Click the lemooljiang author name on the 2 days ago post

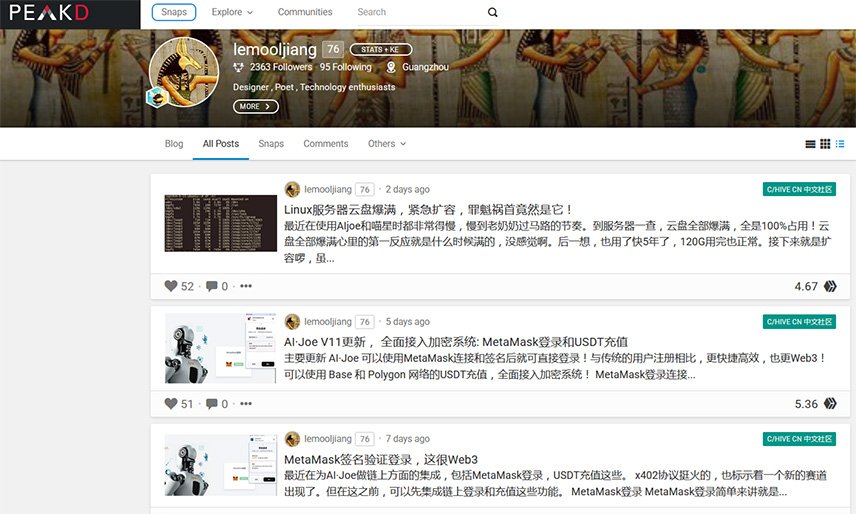click(328, 189)
